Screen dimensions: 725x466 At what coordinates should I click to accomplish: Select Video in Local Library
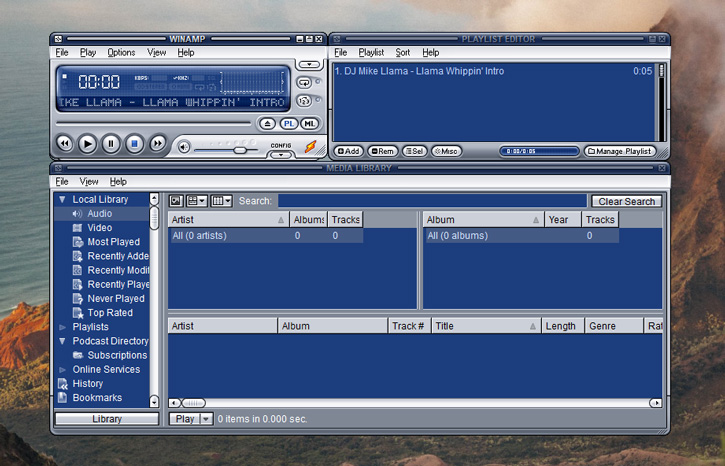click(99, 228)
